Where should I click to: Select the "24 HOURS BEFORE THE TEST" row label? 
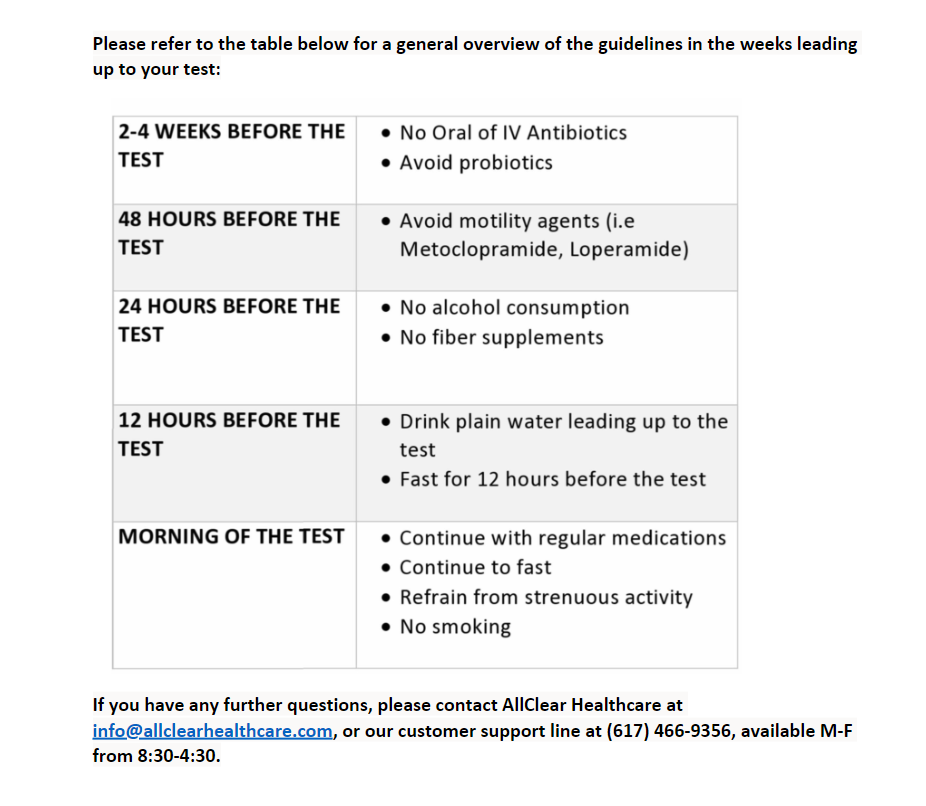coord(229,320)
